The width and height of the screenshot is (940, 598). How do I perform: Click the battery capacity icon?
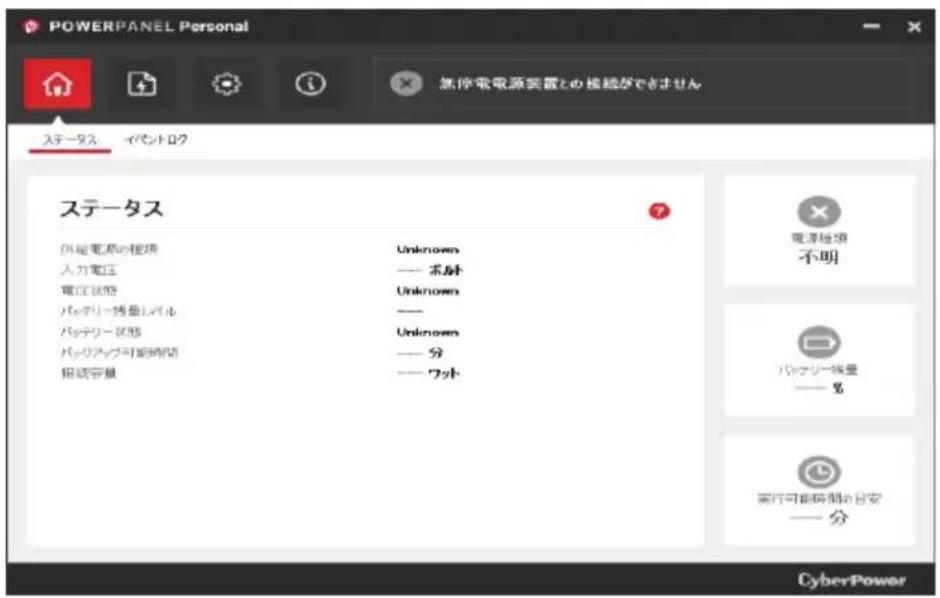pos(819,343)
